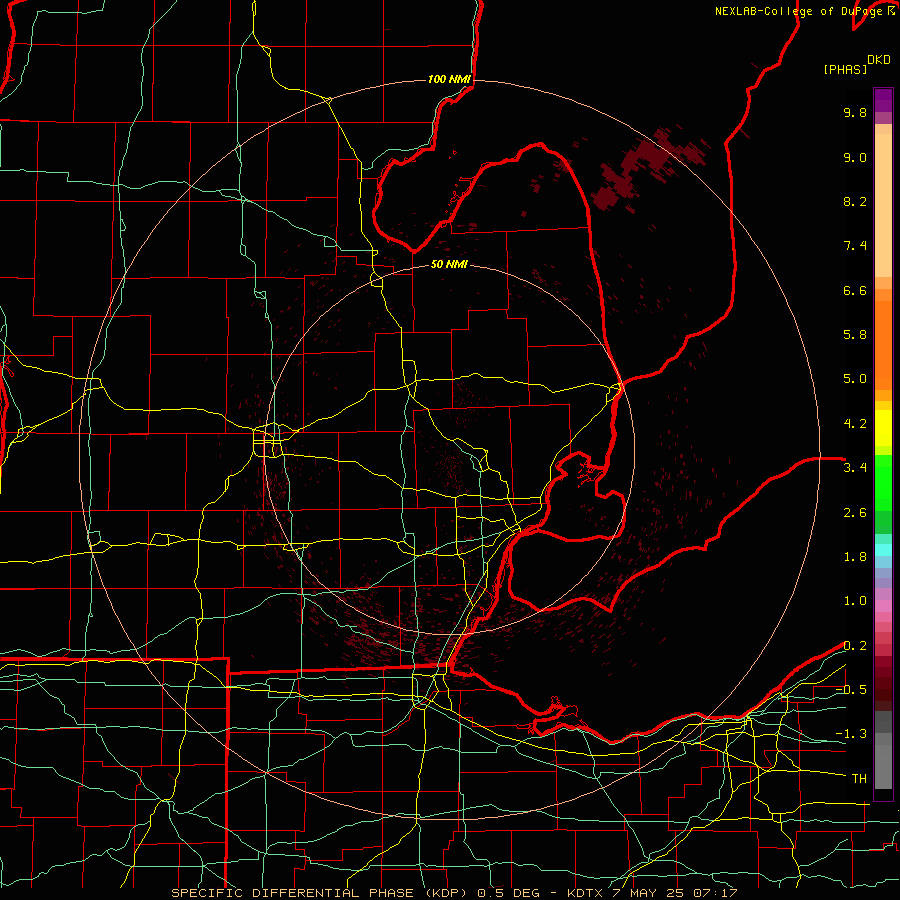Click the 1.8 scale value
Viewport: 900px width, 900px height.
point(855,557)
